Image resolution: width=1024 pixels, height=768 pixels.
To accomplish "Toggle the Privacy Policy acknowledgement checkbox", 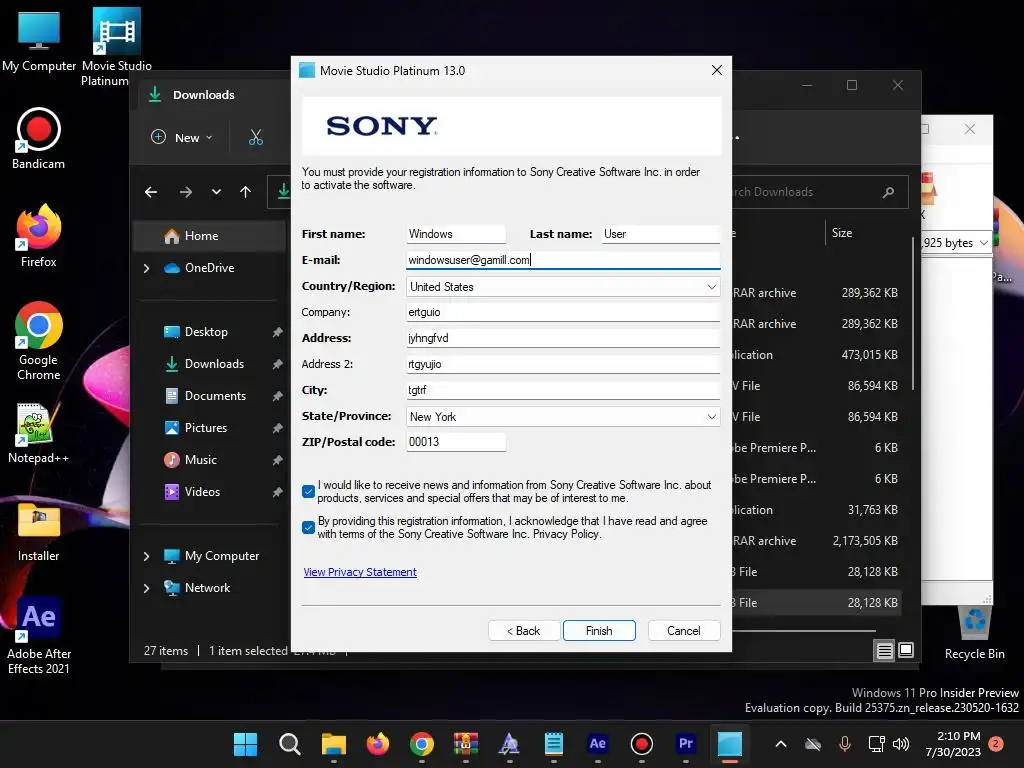I will (309, 527).
